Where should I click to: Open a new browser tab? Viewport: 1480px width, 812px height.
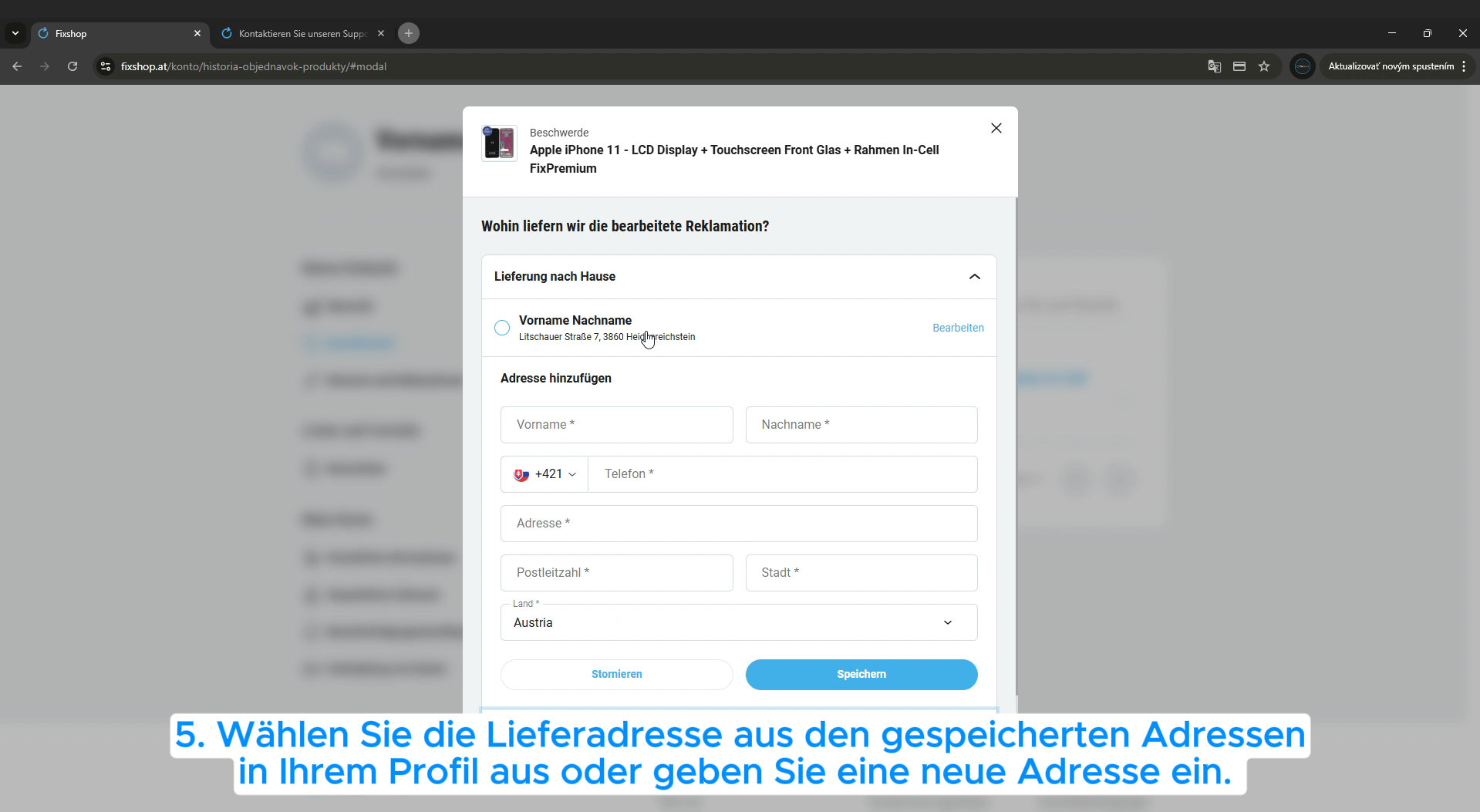click(x=409, y=33)
